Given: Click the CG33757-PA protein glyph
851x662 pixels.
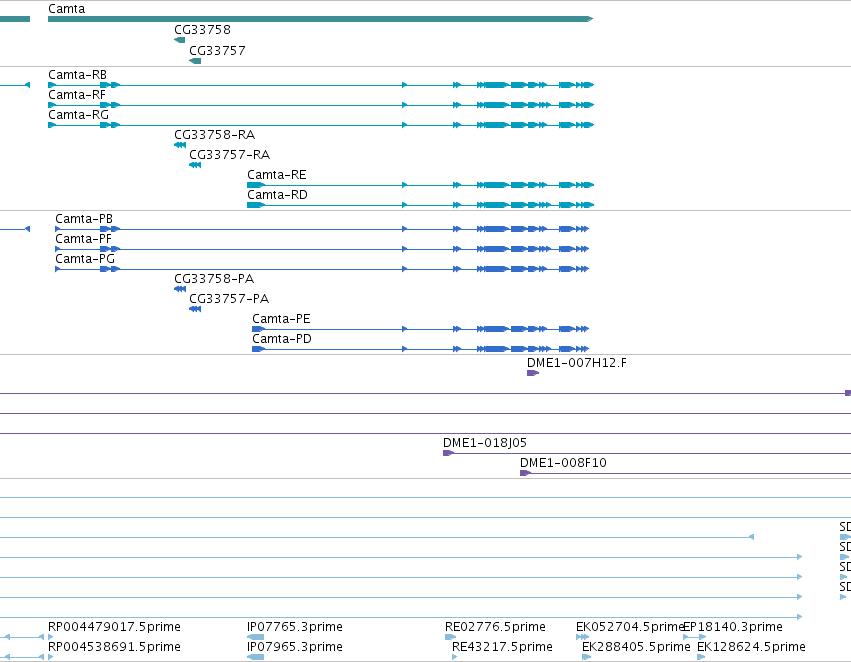Looking at the screenshot, I should coord(195,309).
